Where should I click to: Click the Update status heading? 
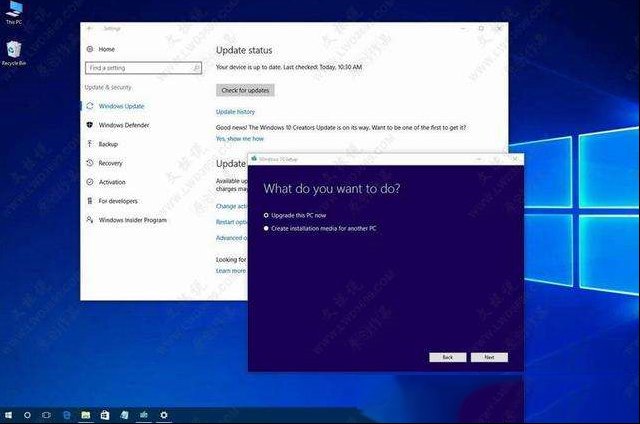point(244,50)
